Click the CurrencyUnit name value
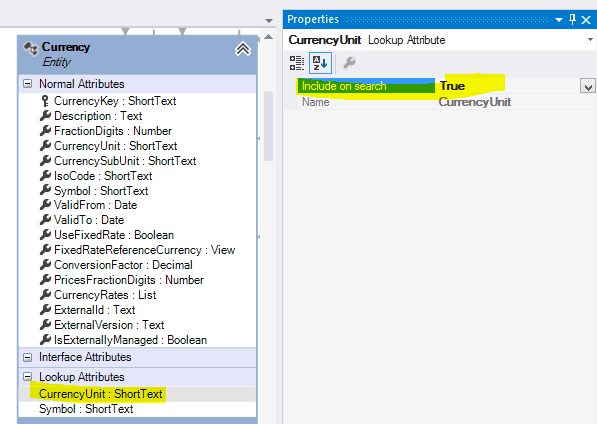This screenshot has height=424, width=597. 475,102
